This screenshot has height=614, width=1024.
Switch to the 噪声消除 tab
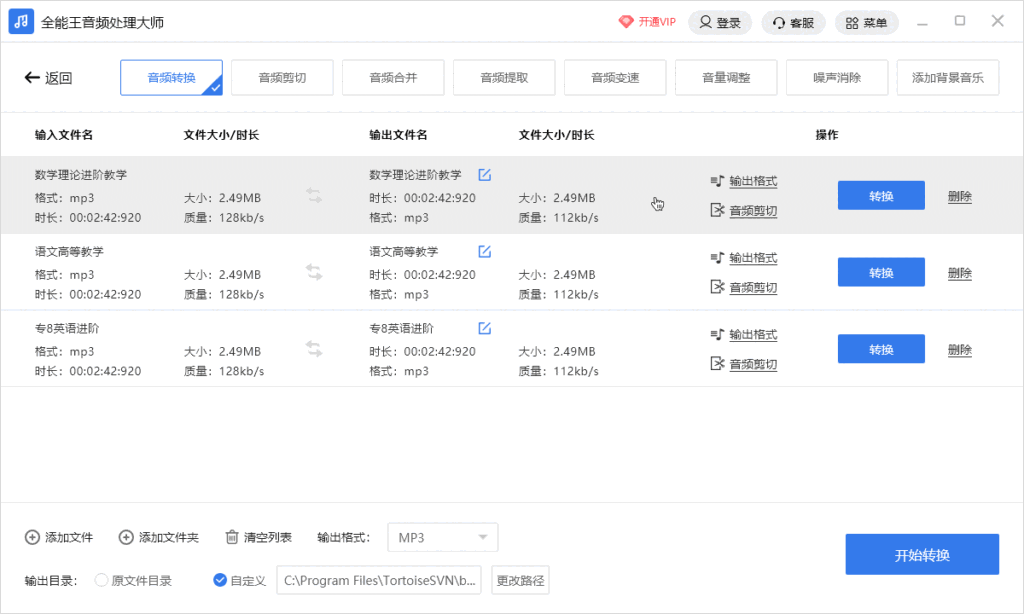click(x=836, y=77)
